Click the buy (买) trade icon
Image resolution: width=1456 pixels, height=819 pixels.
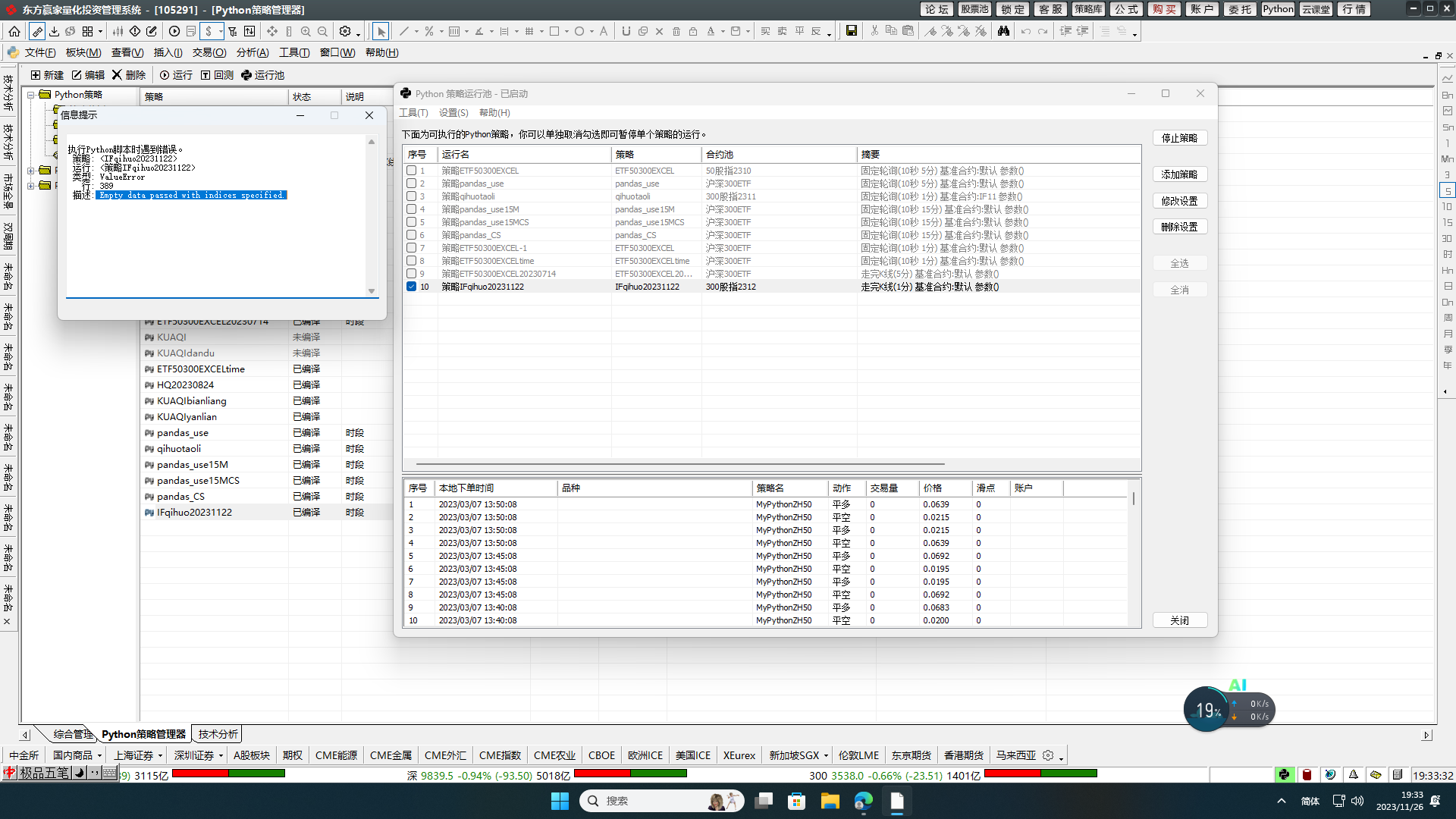click(x=765, y=31)
